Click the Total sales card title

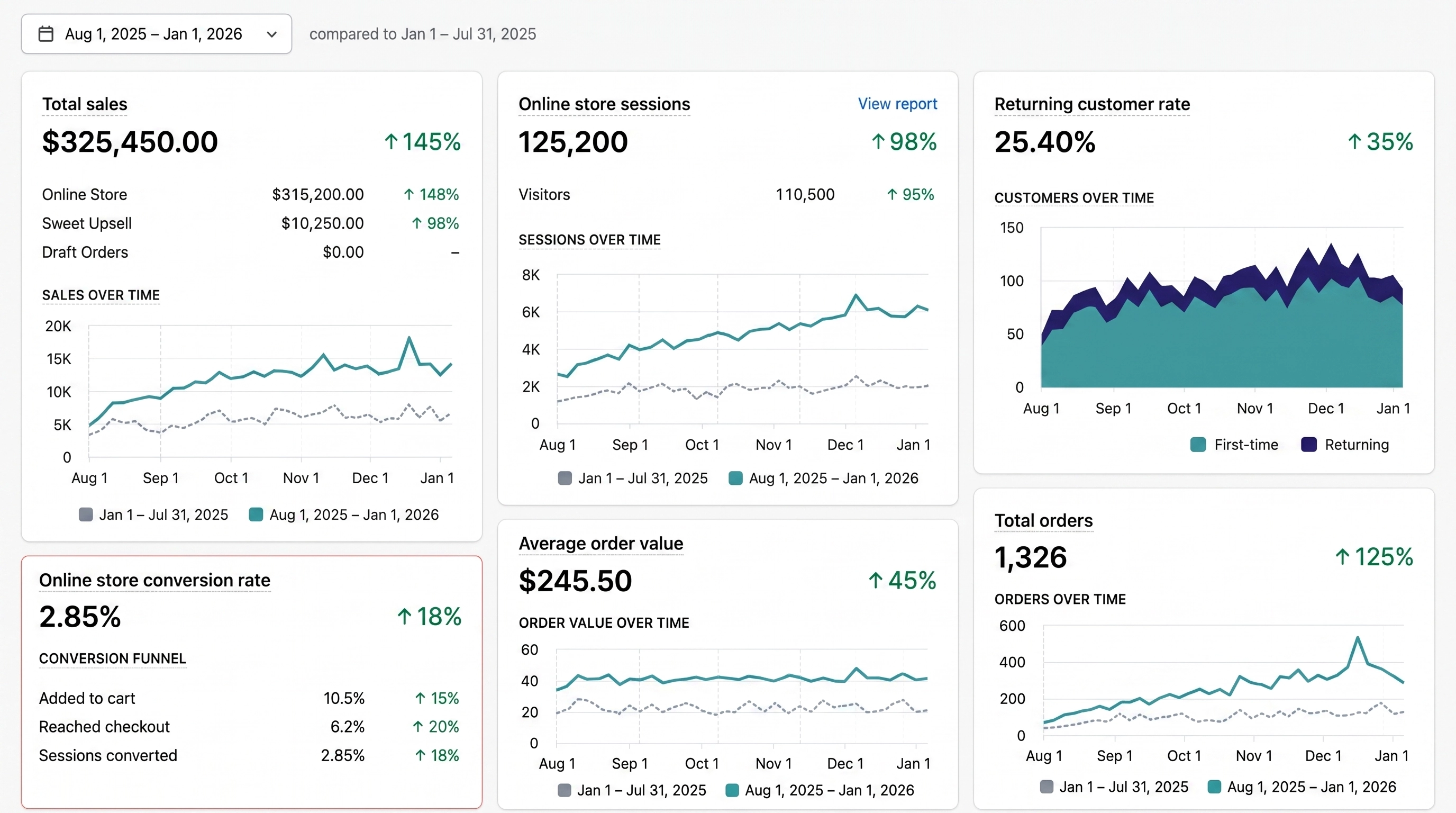click(85, 105)
